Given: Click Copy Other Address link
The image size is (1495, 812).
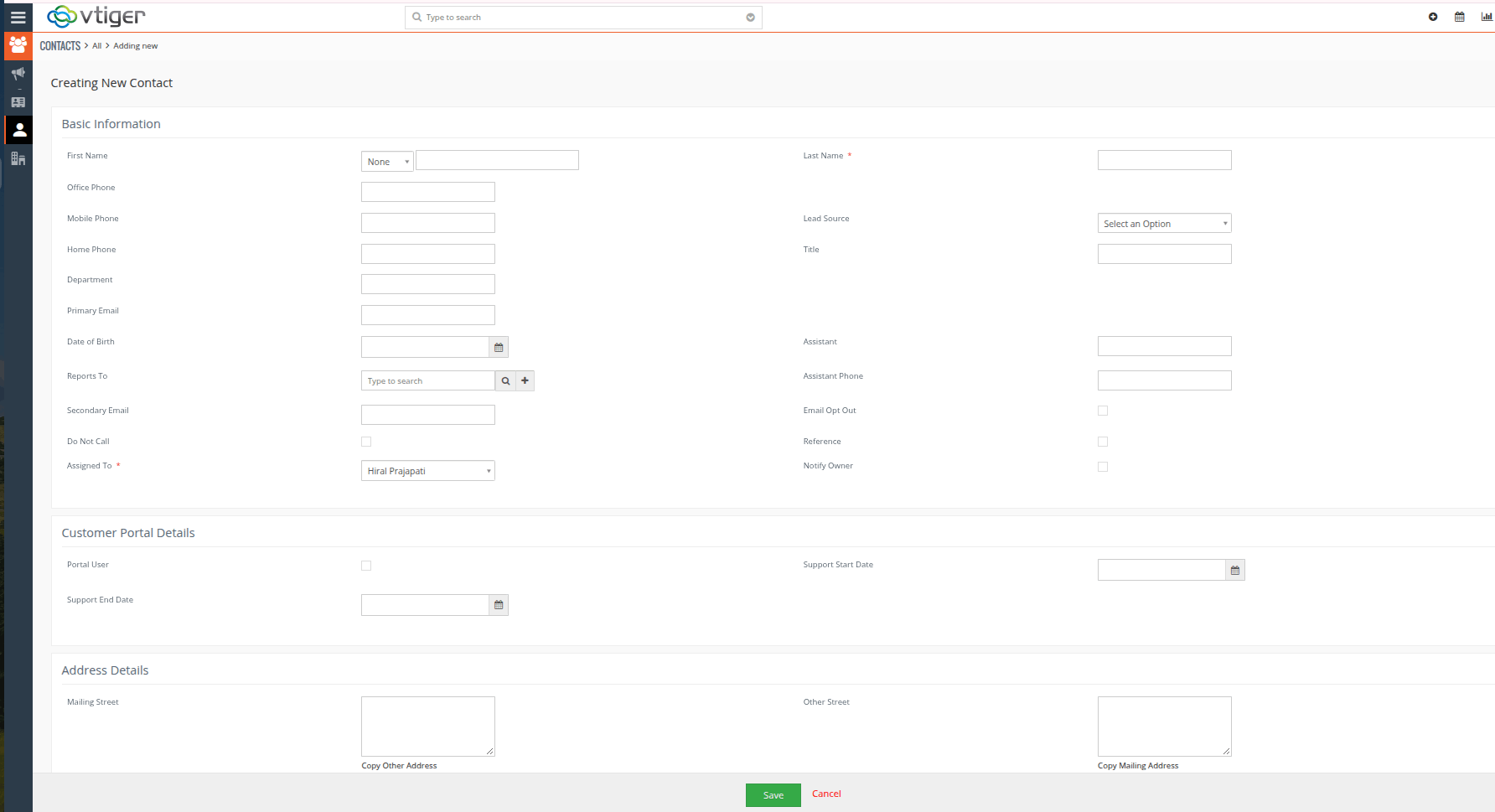Looking at the screenshot, I should point(399,766).
